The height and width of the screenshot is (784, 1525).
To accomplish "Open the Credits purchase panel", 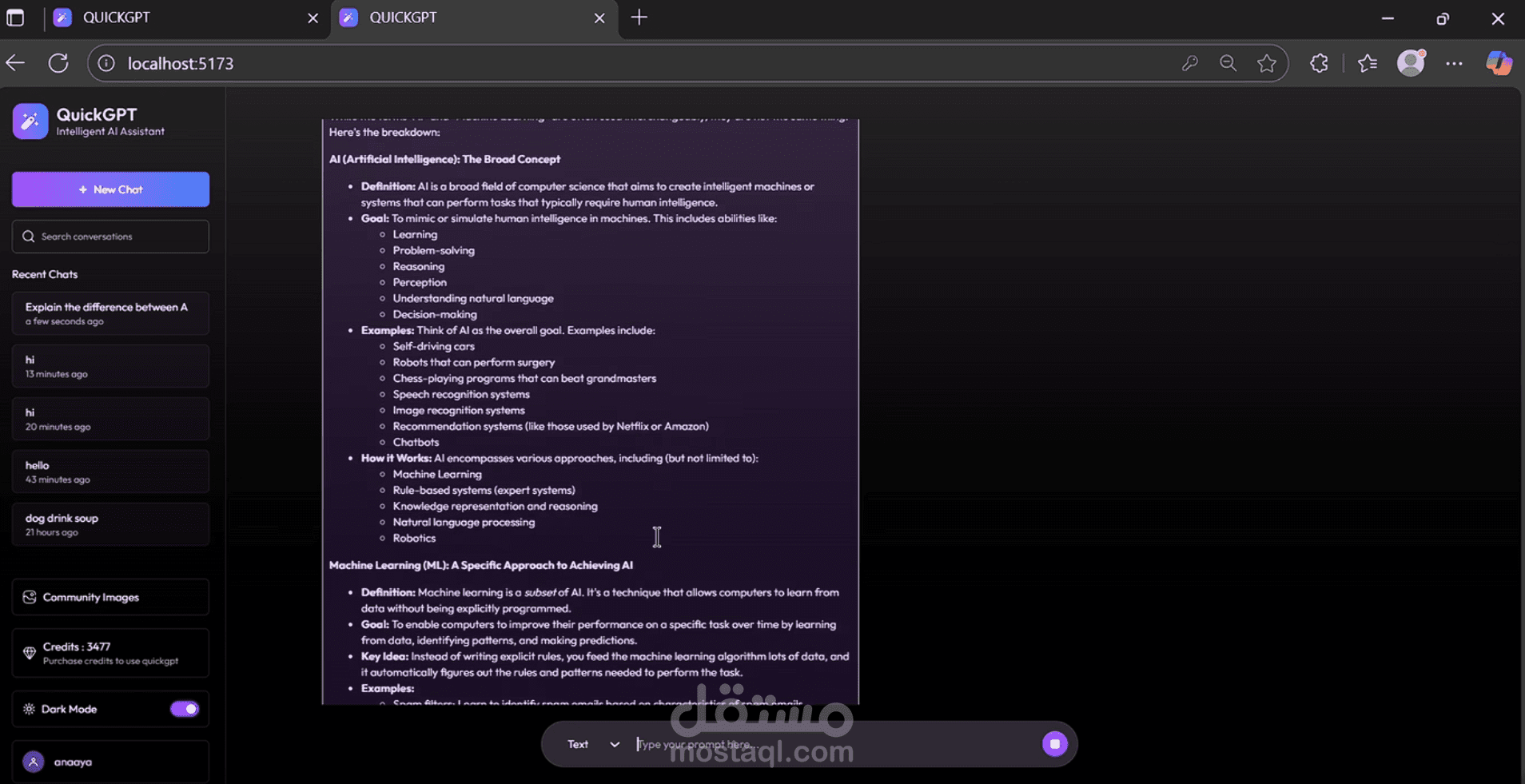I will (110, 653).
